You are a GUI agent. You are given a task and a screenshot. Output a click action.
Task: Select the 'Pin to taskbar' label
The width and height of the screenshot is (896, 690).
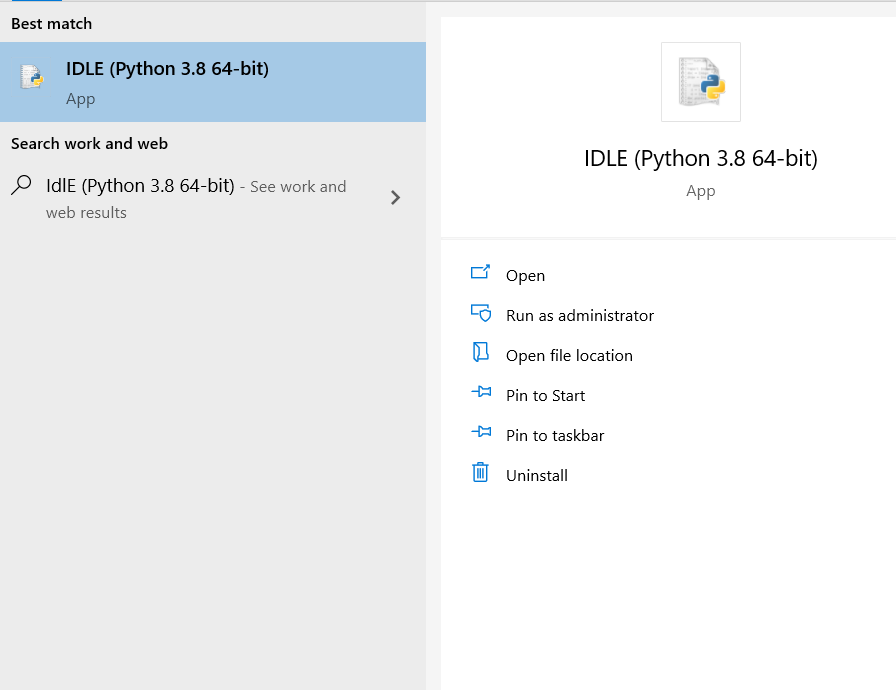point(555,436)
